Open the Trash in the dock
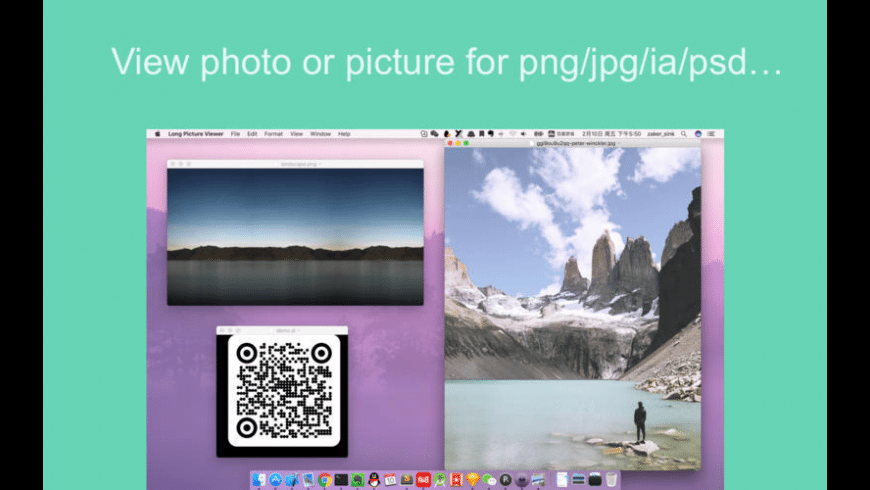870x490 pixels. 611,479
